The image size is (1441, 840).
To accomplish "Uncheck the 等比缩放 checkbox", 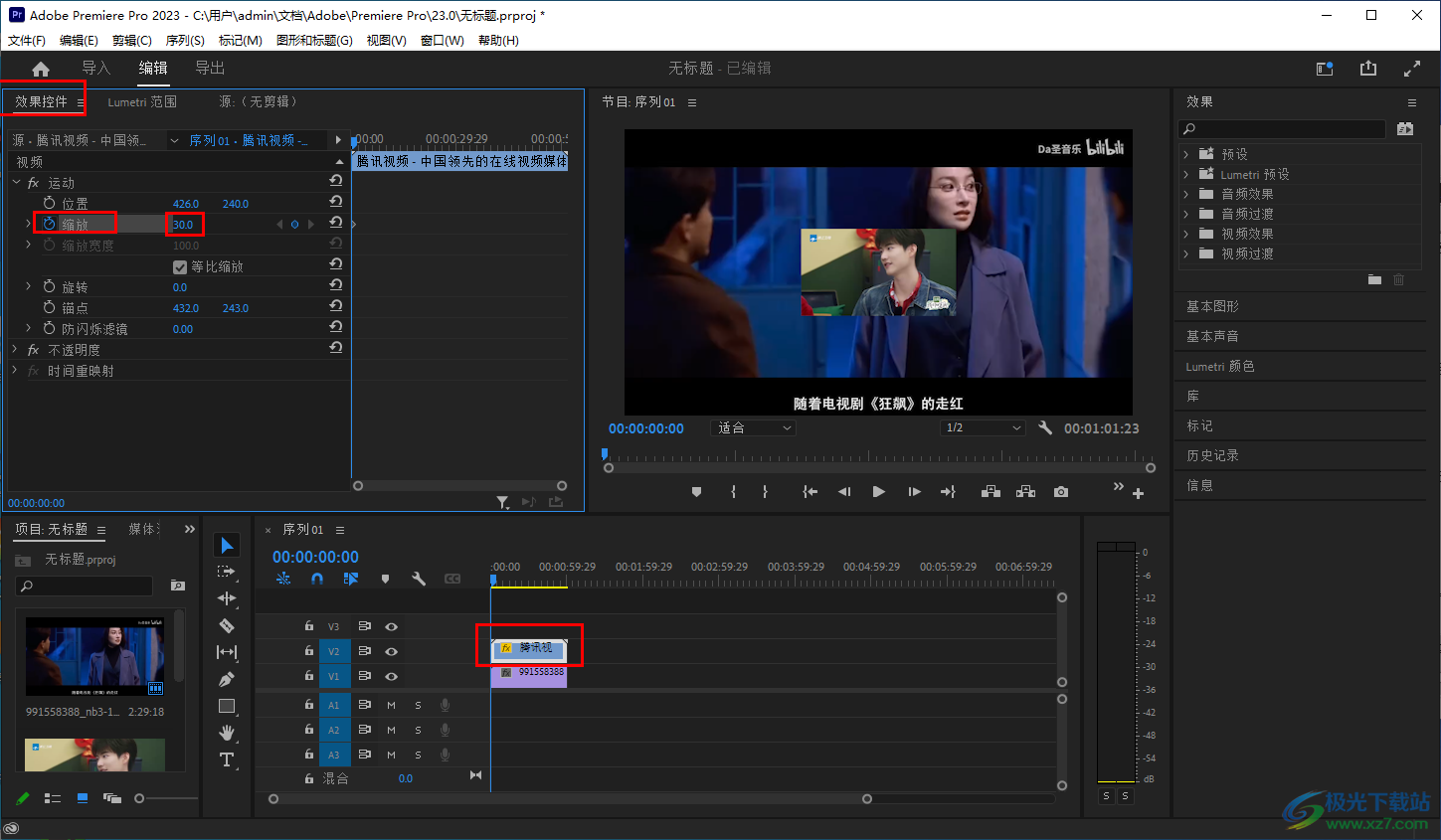I will point(180,266).
